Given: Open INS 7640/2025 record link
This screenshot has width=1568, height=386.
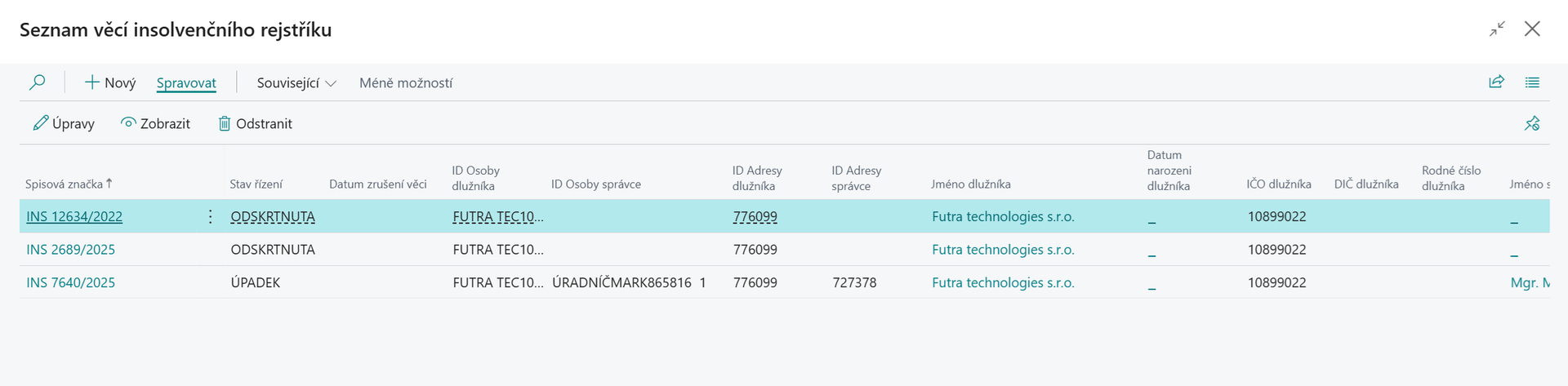Looking at the screenshot, I should 71,282.
